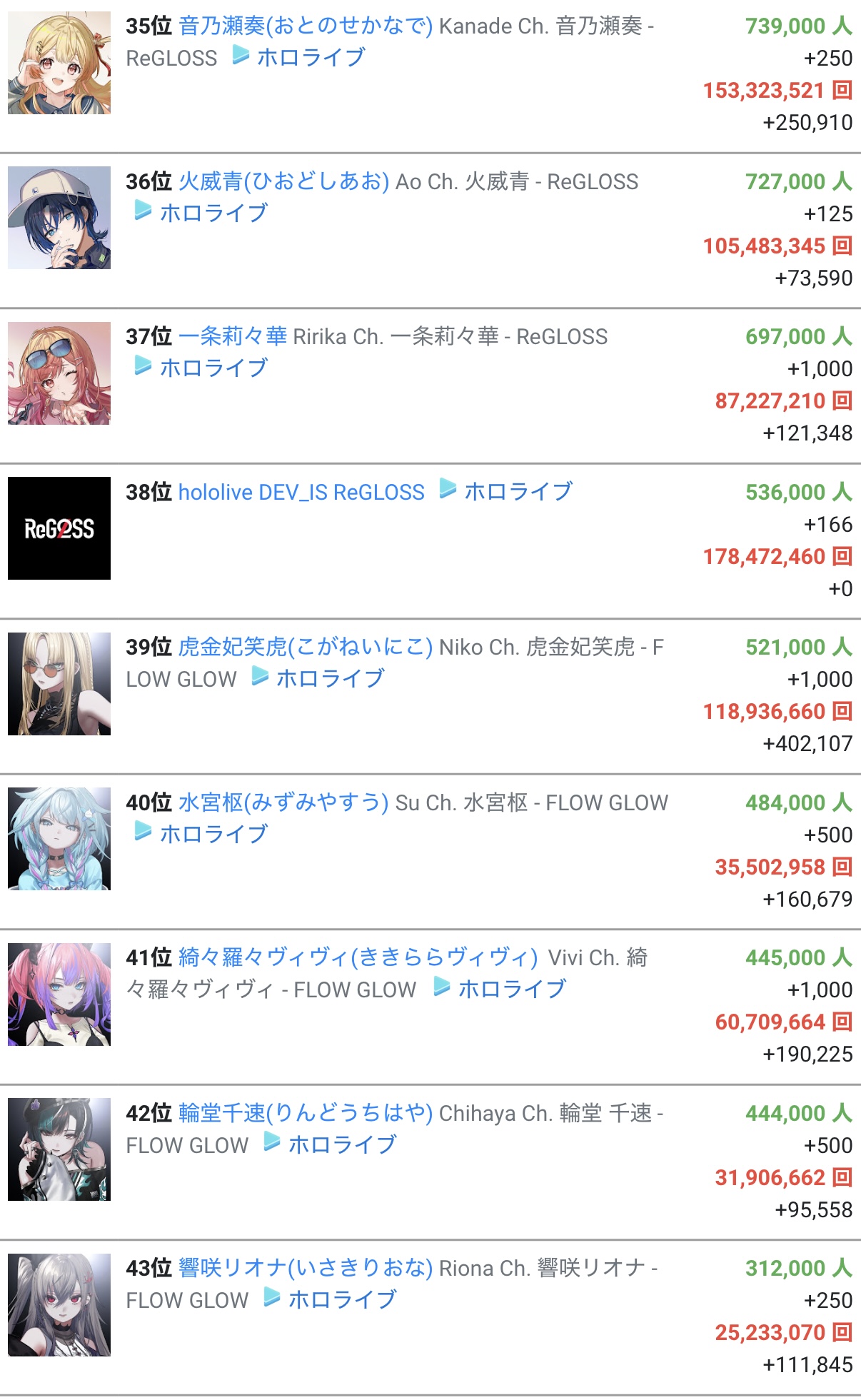Click the tag icon in the 輪堂千速 row
The width and height of the screenshot is (861, 1400).
[273, 1142]
